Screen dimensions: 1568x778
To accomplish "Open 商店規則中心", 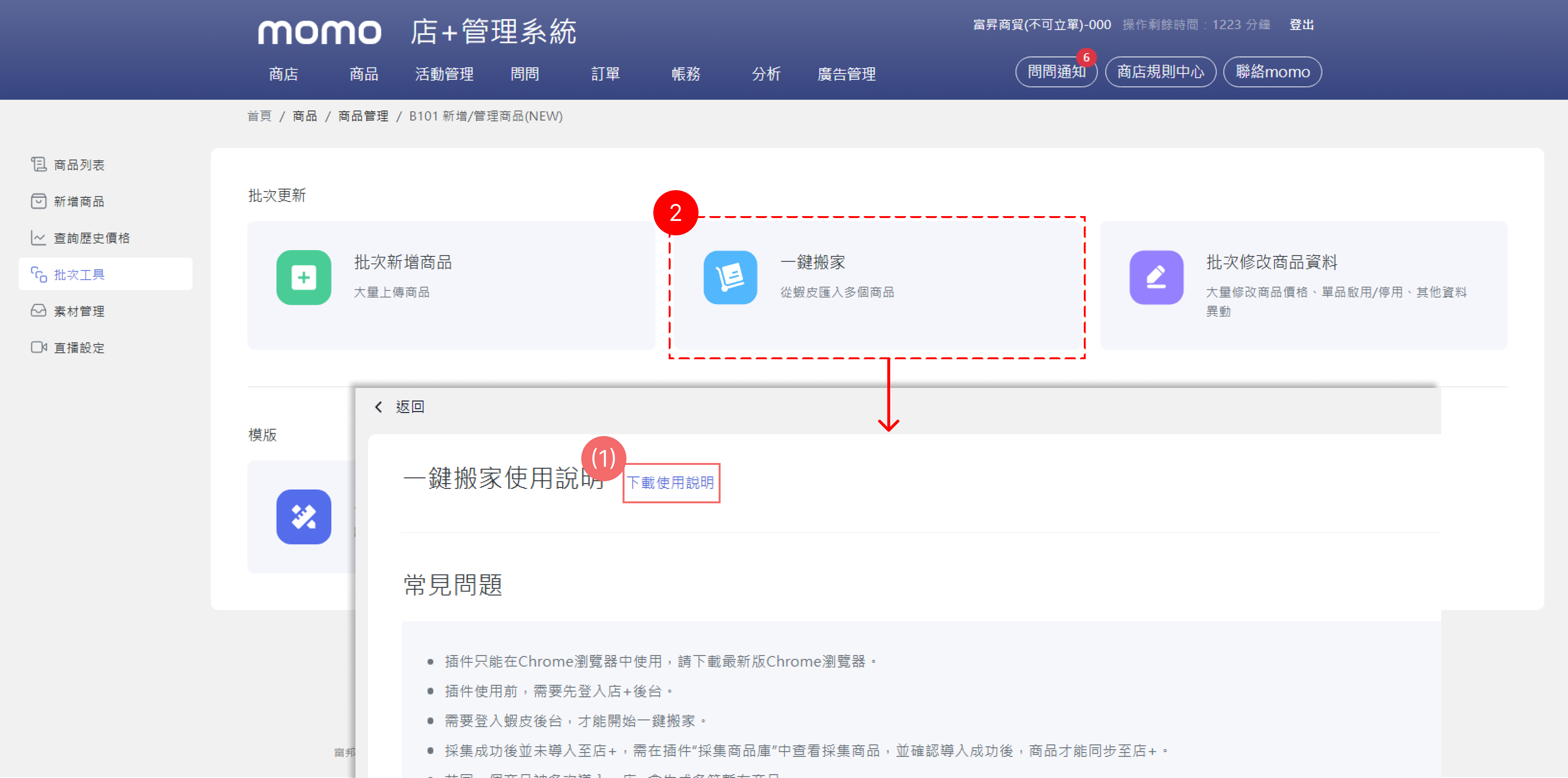I will click(x=1161, y=72).
